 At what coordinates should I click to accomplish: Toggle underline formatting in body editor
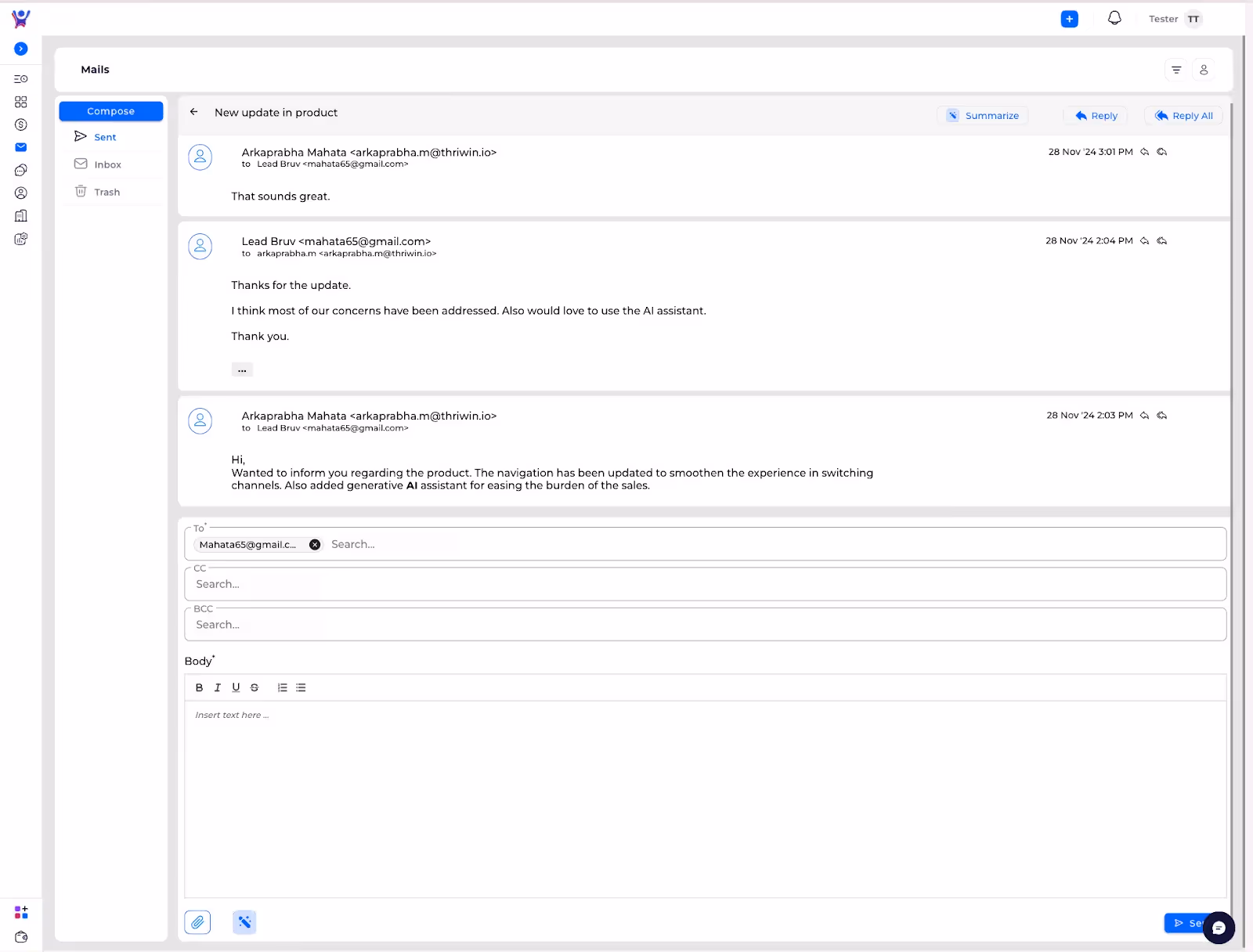coord(236,687)
